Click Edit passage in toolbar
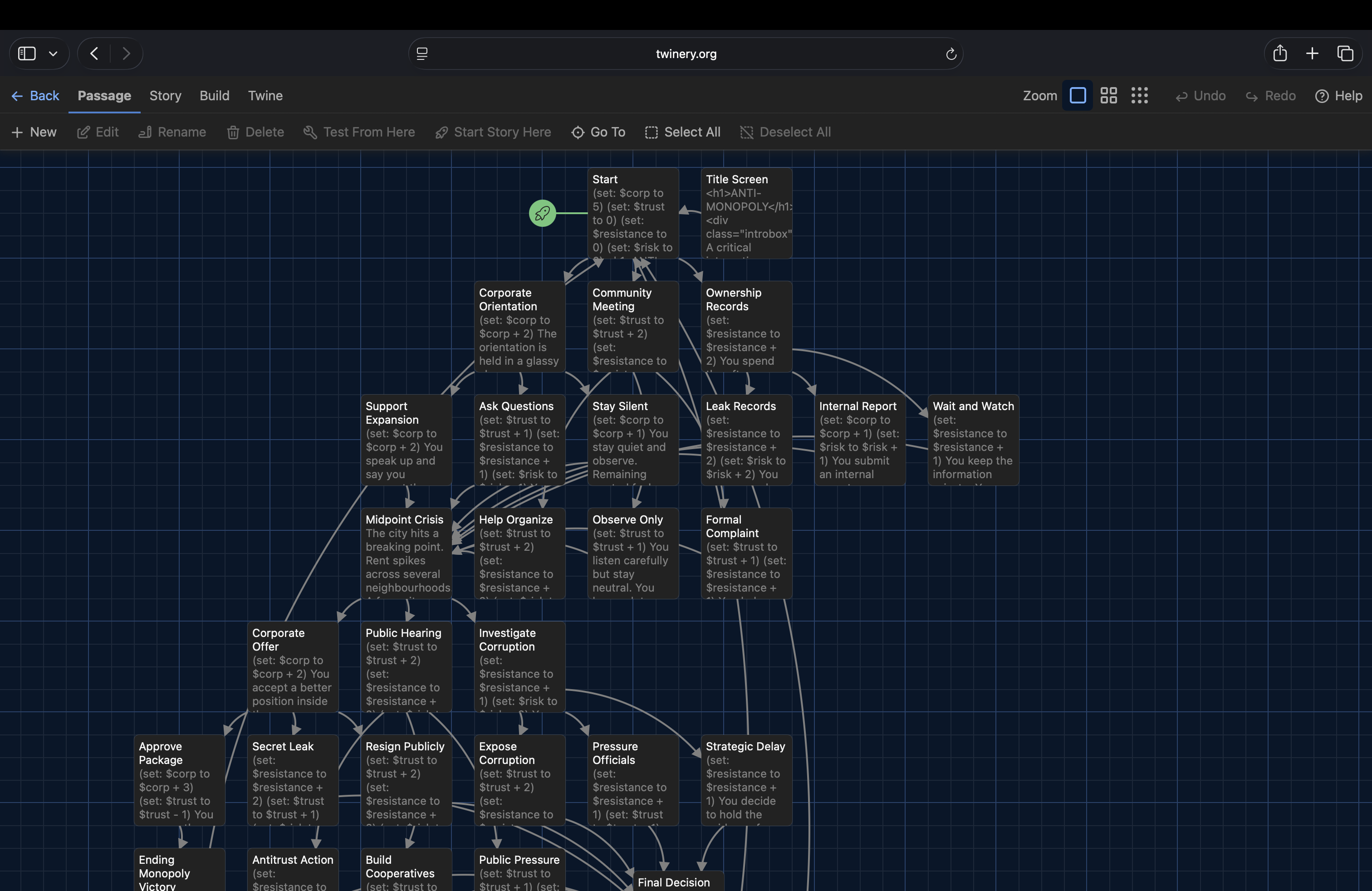Screen dimensions: 1372x891 pos(98,132)
